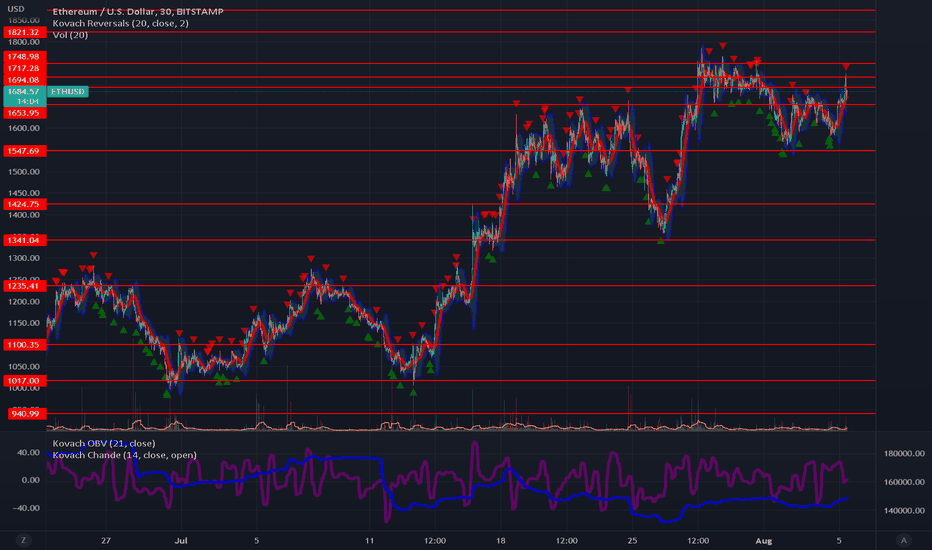This screenshot has height=550, width=932.
Task: Click the 1800.00 price axis value
Action: [24, 42]
